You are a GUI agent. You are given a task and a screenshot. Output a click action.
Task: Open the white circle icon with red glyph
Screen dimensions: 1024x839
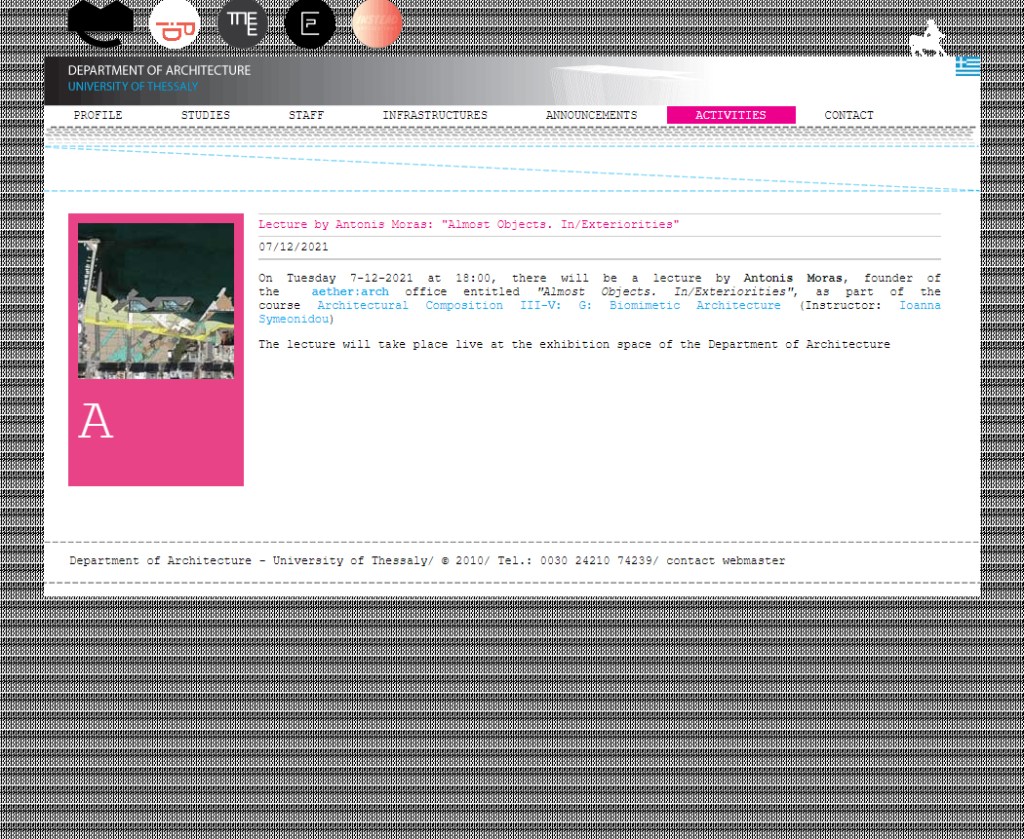[174, 24]
